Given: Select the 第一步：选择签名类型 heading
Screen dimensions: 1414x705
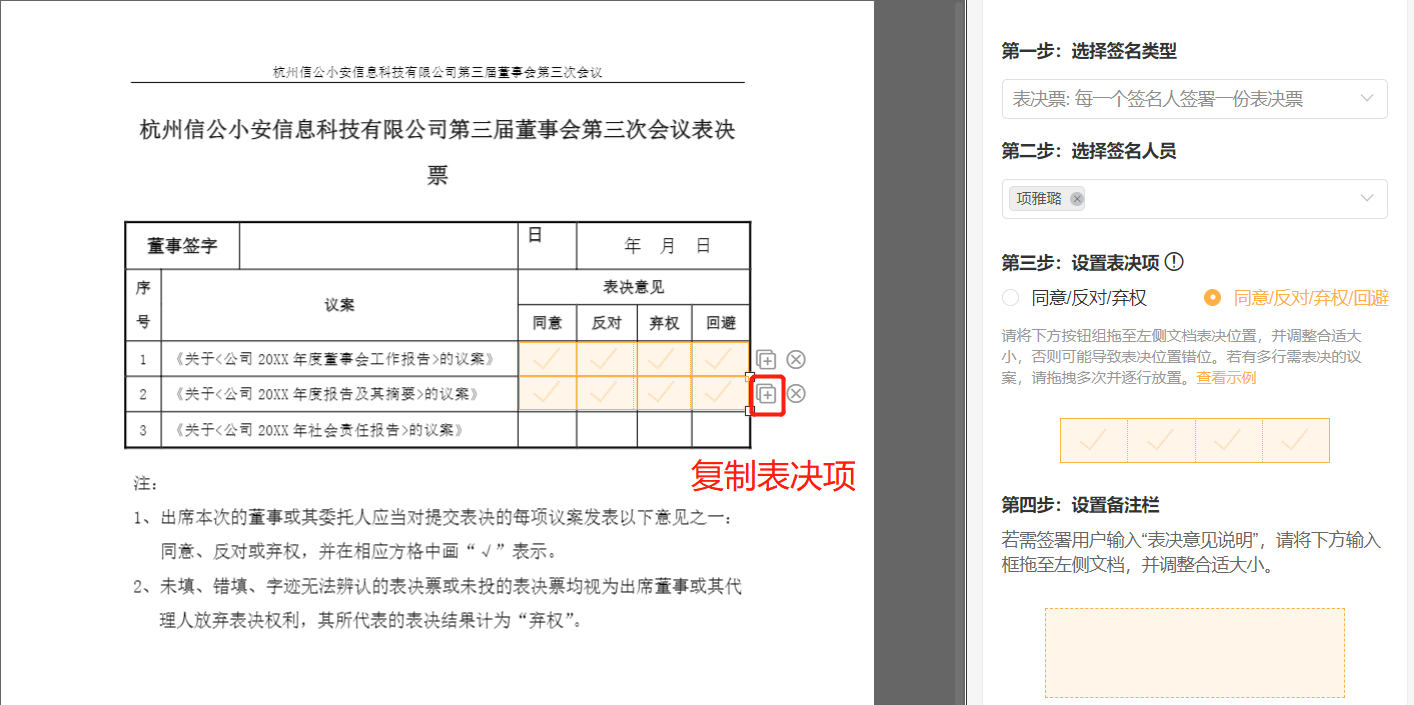Looking at the screenshot, I should [1089, 51].
